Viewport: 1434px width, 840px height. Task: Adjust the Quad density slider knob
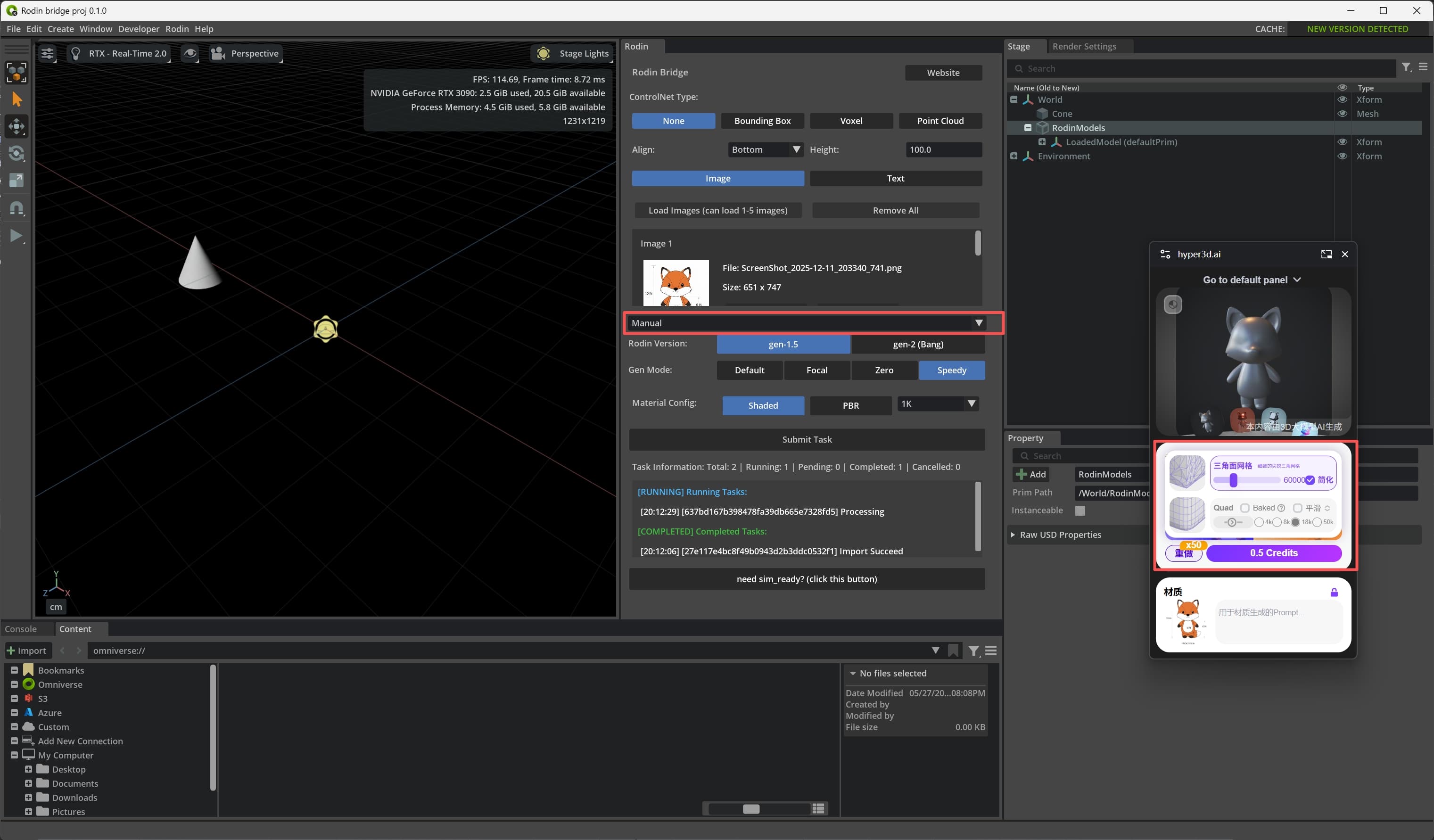[1231, 522]
